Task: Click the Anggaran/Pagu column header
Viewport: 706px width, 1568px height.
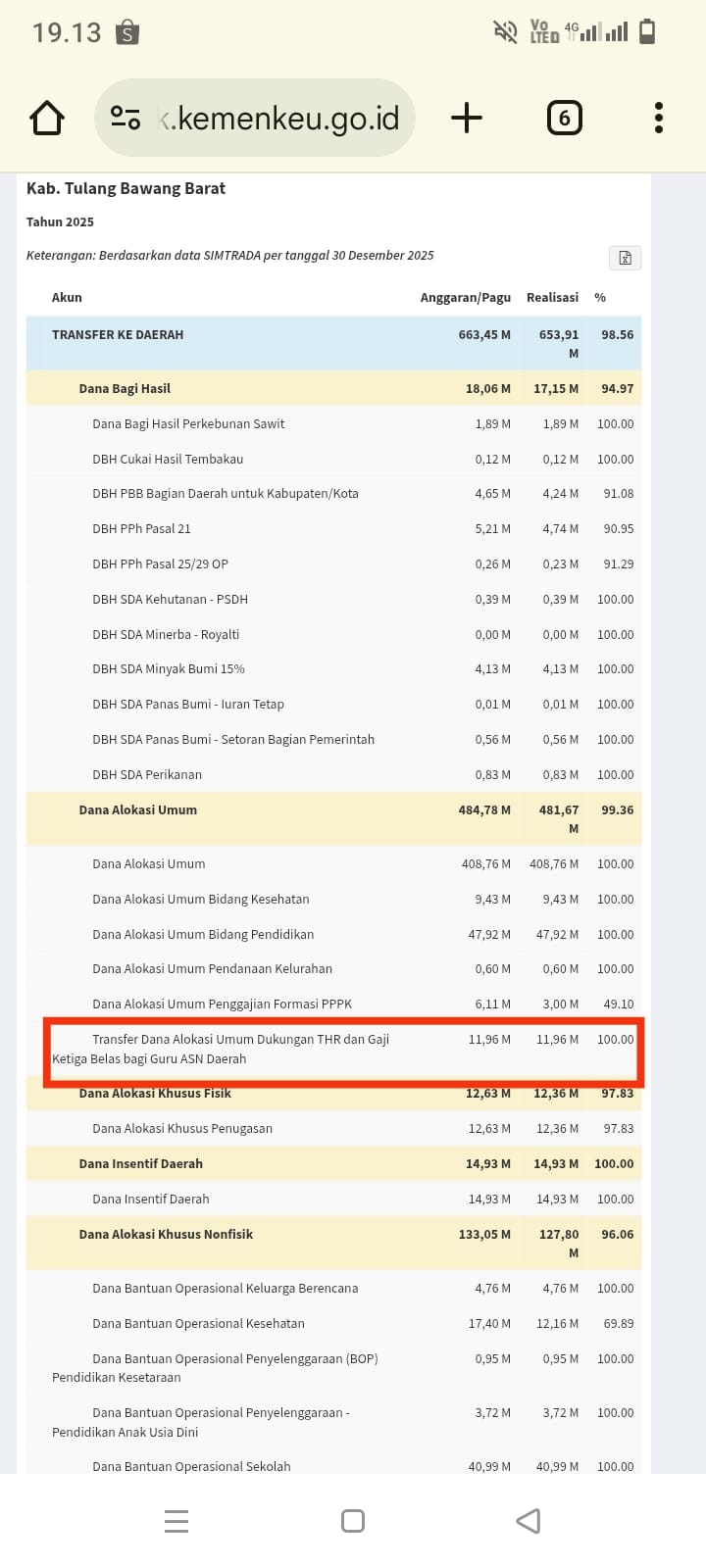Action: (465, 298)
